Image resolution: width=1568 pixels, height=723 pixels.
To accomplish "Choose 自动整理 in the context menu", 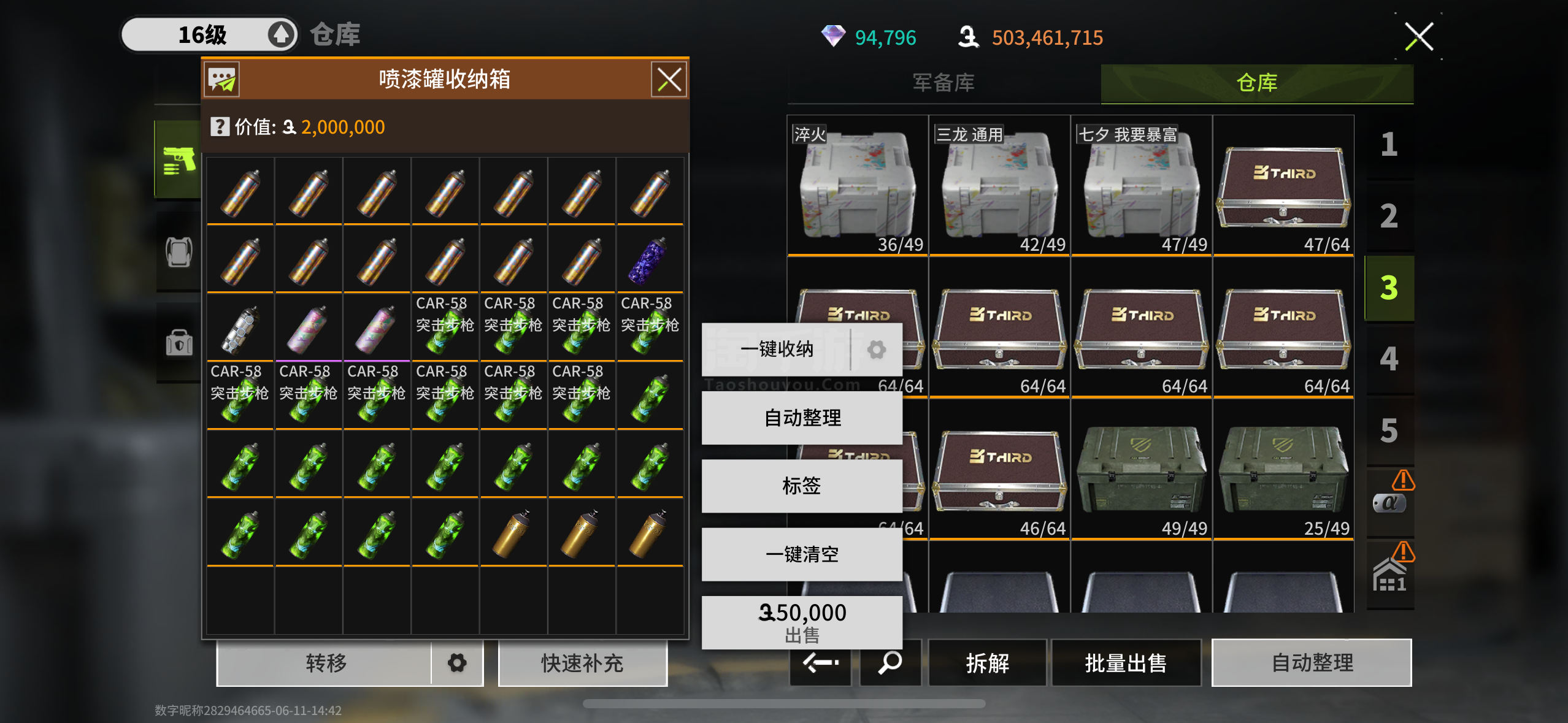I will 802,418.
